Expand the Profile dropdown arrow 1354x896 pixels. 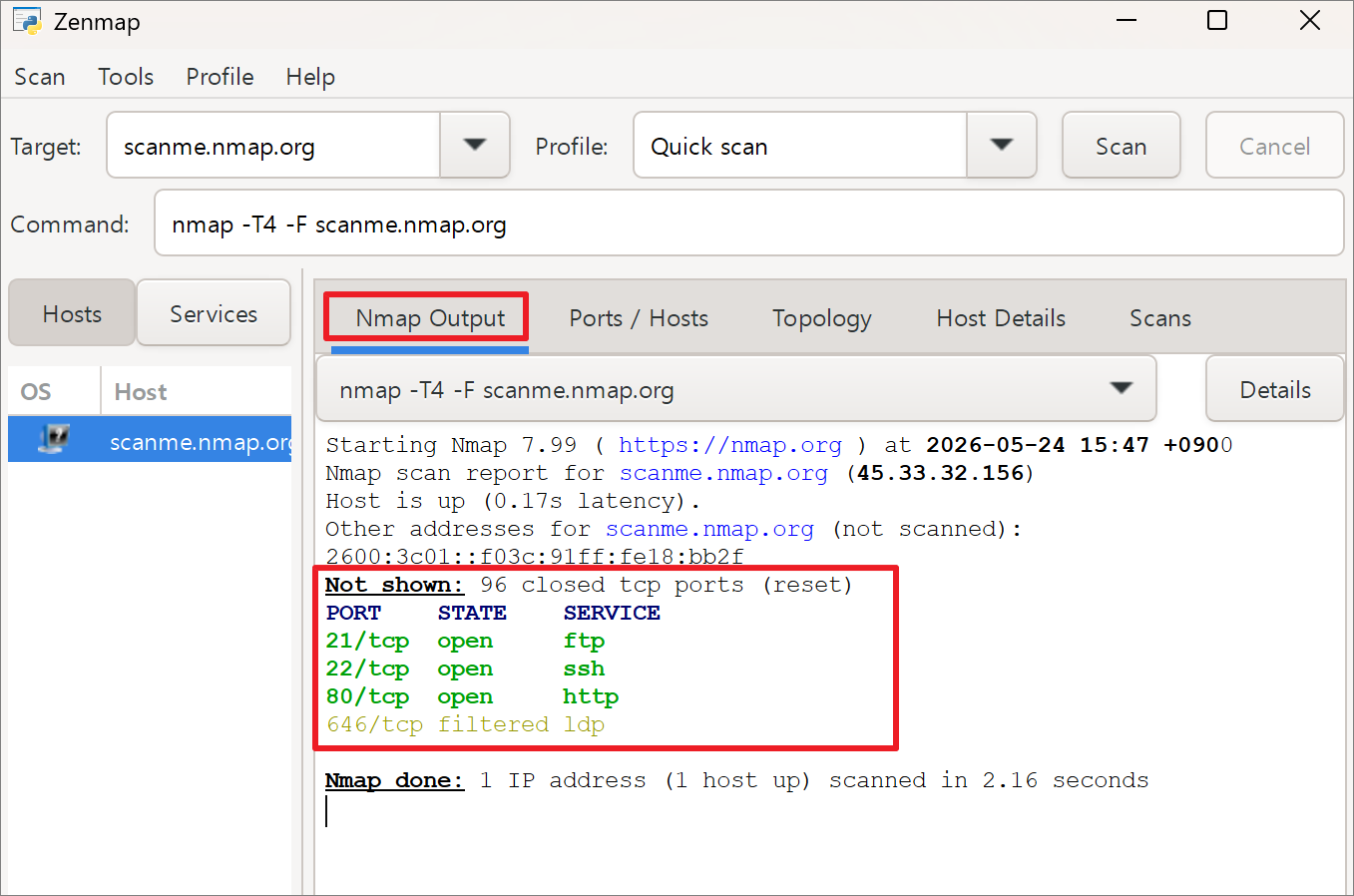point(1002,146)
